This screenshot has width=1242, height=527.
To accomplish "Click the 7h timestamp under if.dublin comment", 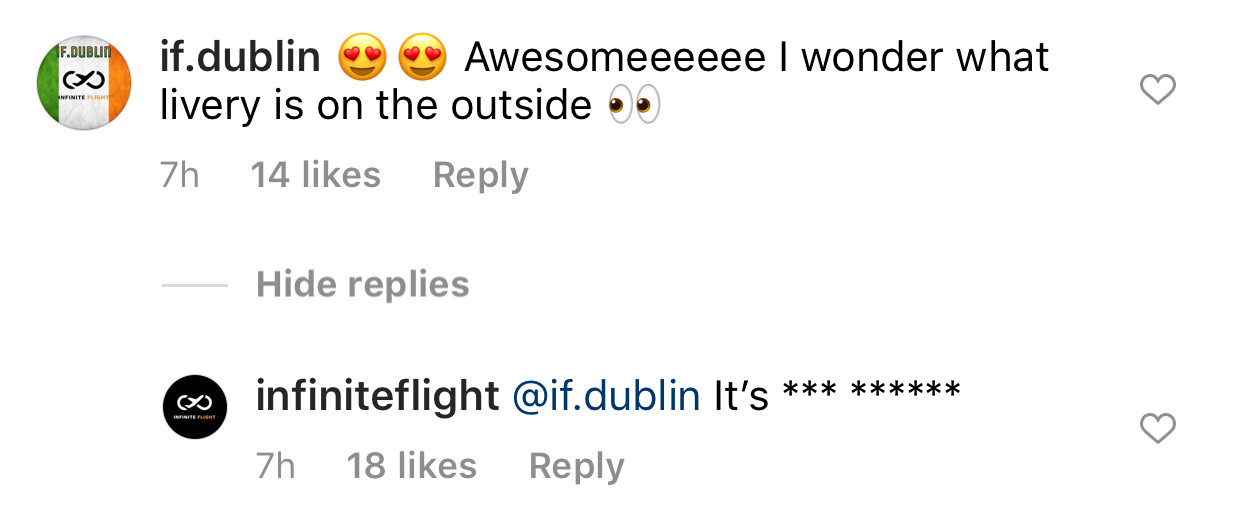I will tap(180, 176).
